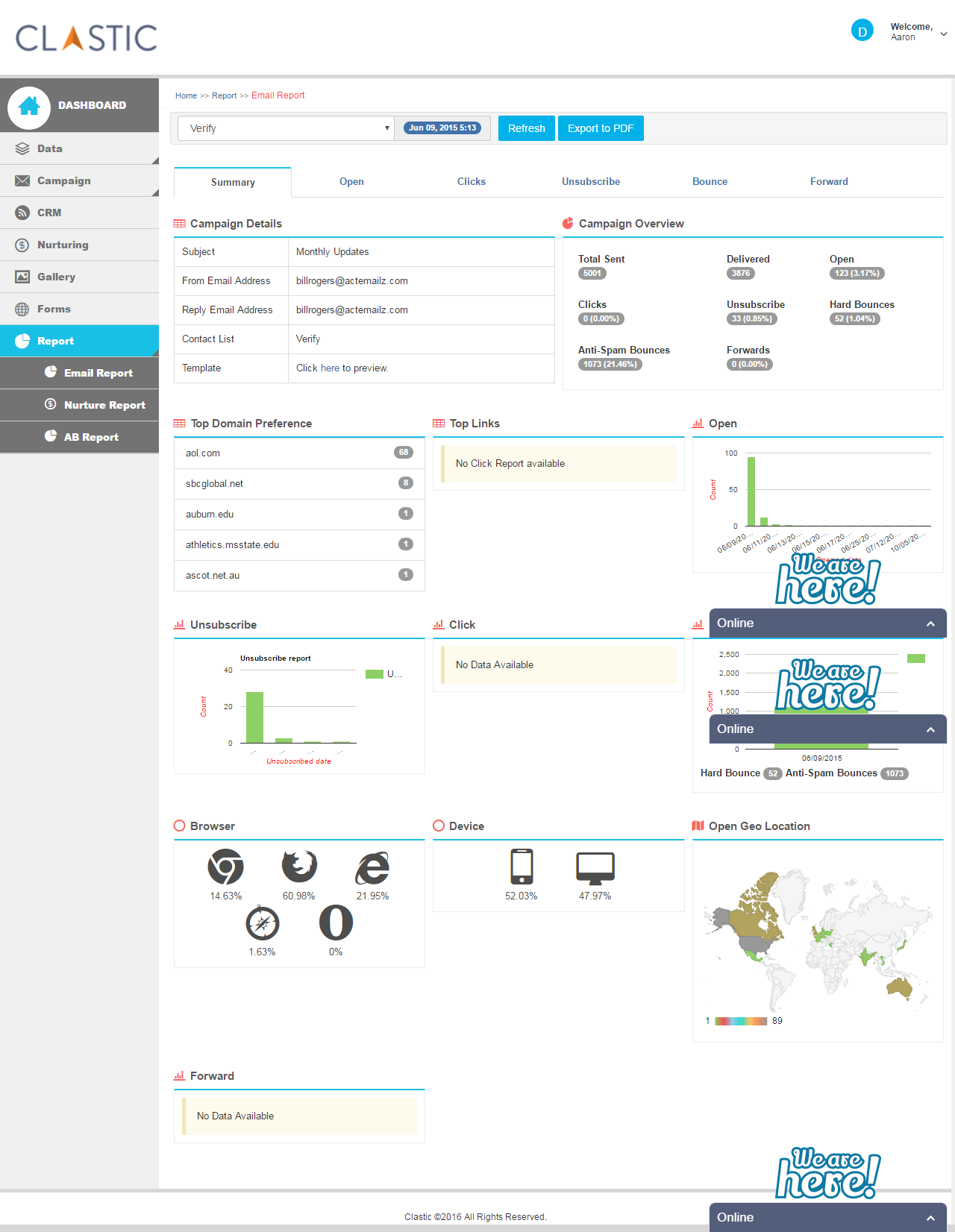This screenshot has width=955, height=1232.
Task: Open Nurture Report in sidebar
Action: (104, 405)
